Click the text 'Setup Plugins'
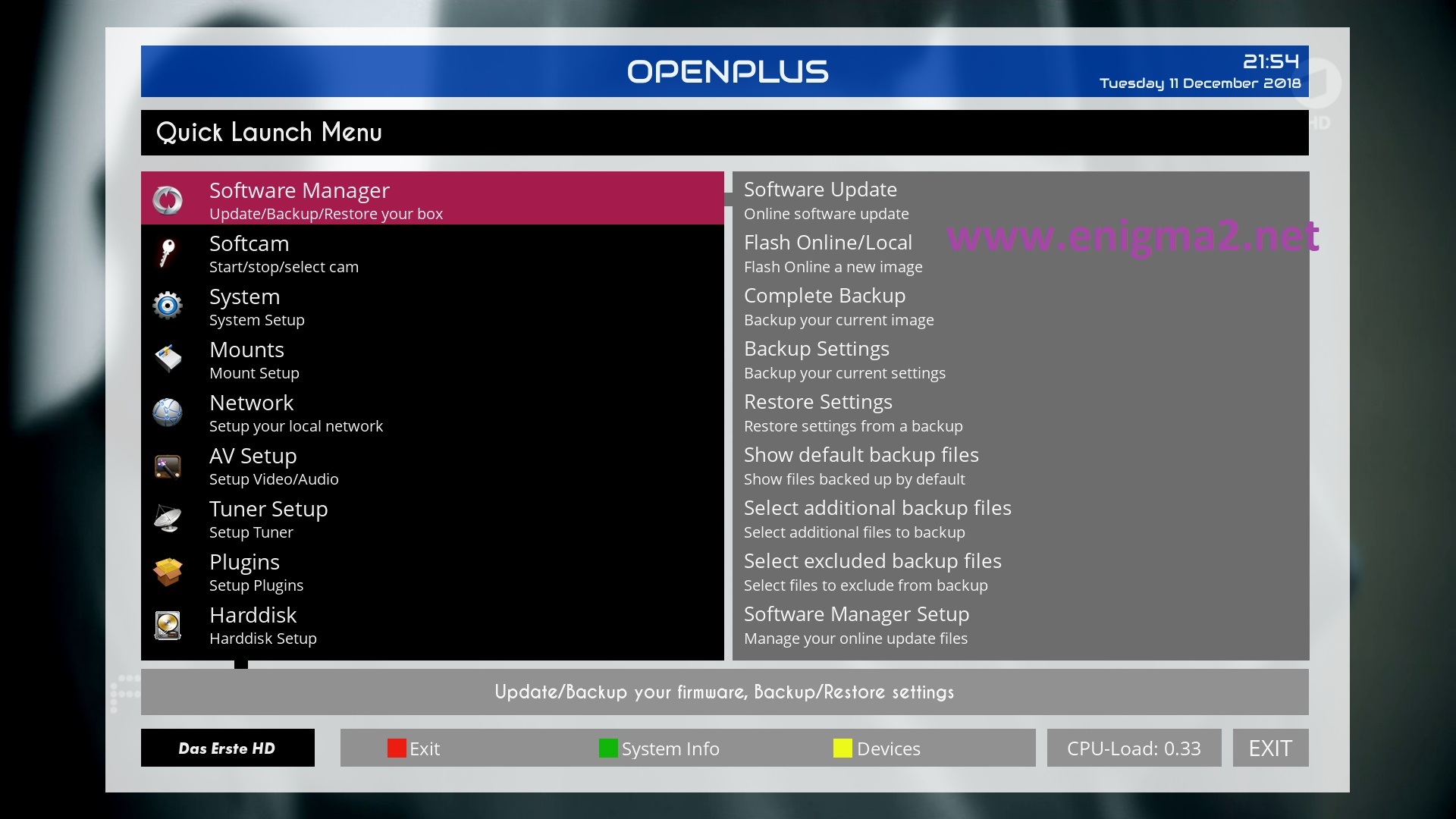This screenshot has height=819, width=1456. (256, 585)
